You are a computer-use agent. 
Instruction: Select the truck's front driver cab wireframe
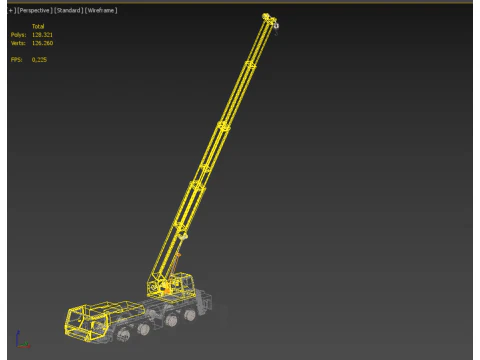click(x=87, y=324)
